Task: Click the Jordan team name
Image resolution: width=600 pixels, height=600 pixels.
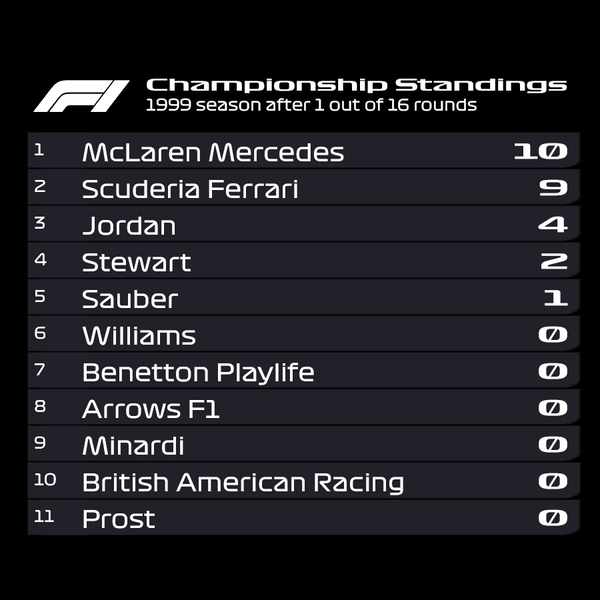Action: (x=129, y=226)
